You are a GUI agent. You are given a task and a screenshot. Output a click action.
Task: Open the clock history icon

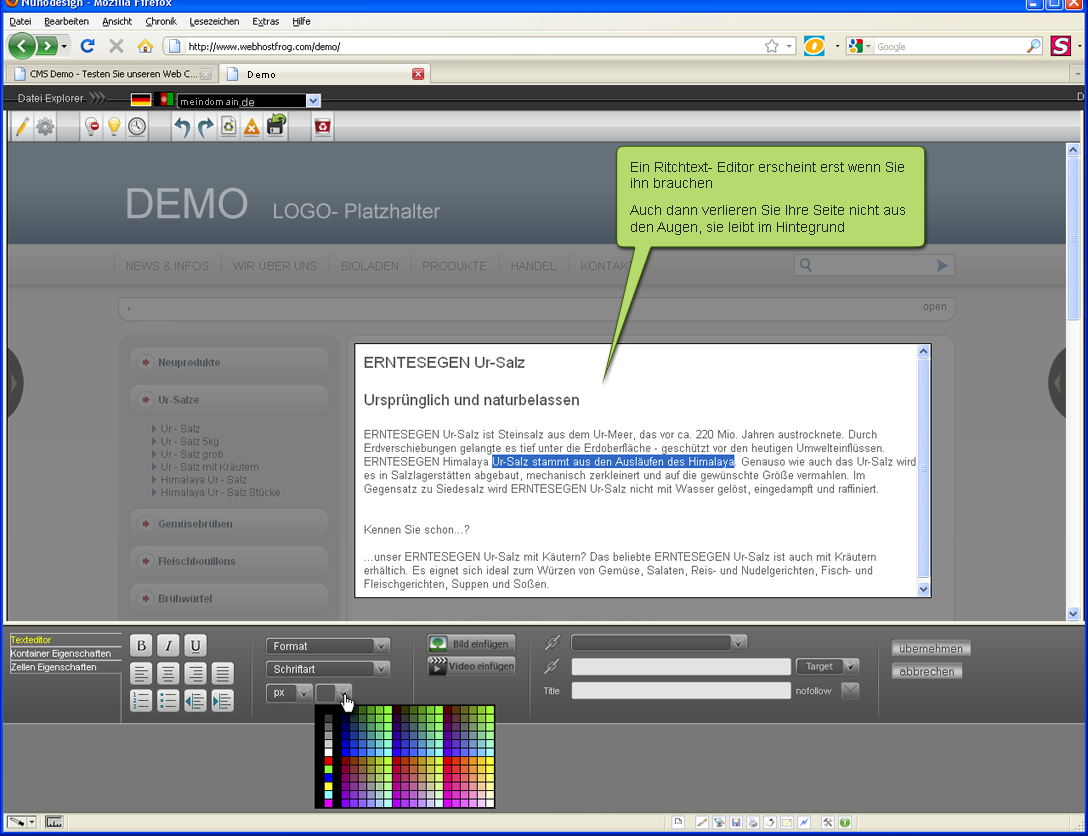coord(137,126)
